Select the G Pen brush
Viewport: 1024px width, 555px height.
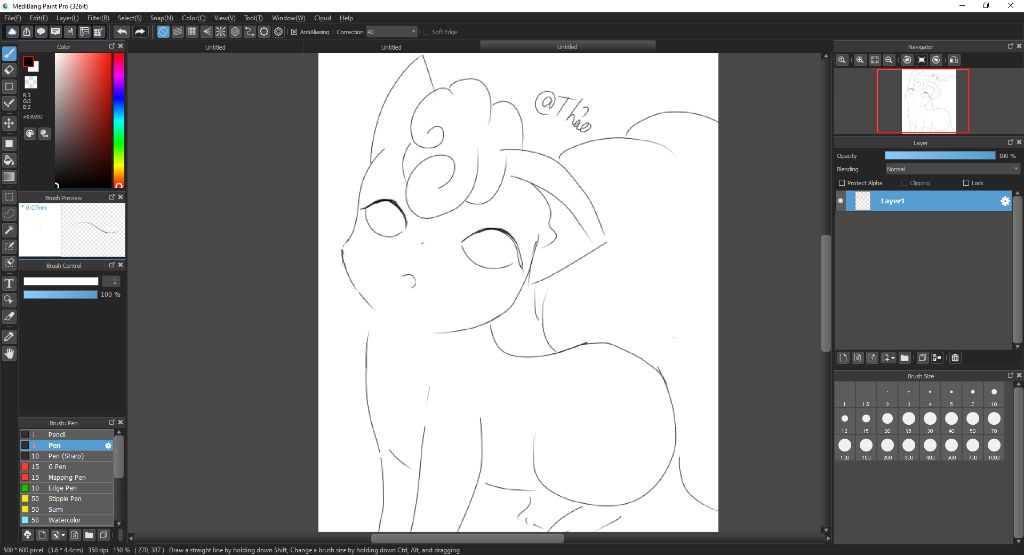(x=67, y=466)
